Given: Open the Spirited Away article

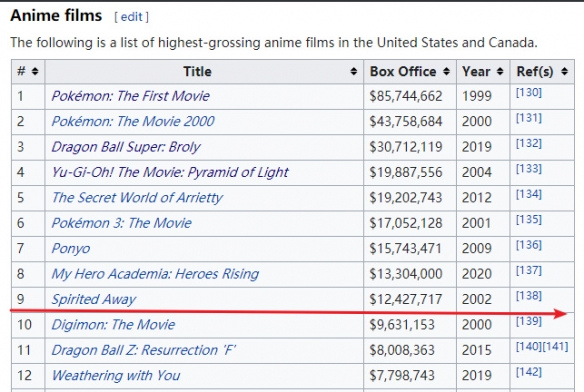Looking at the screenshot, I should [x=94, y=300].
